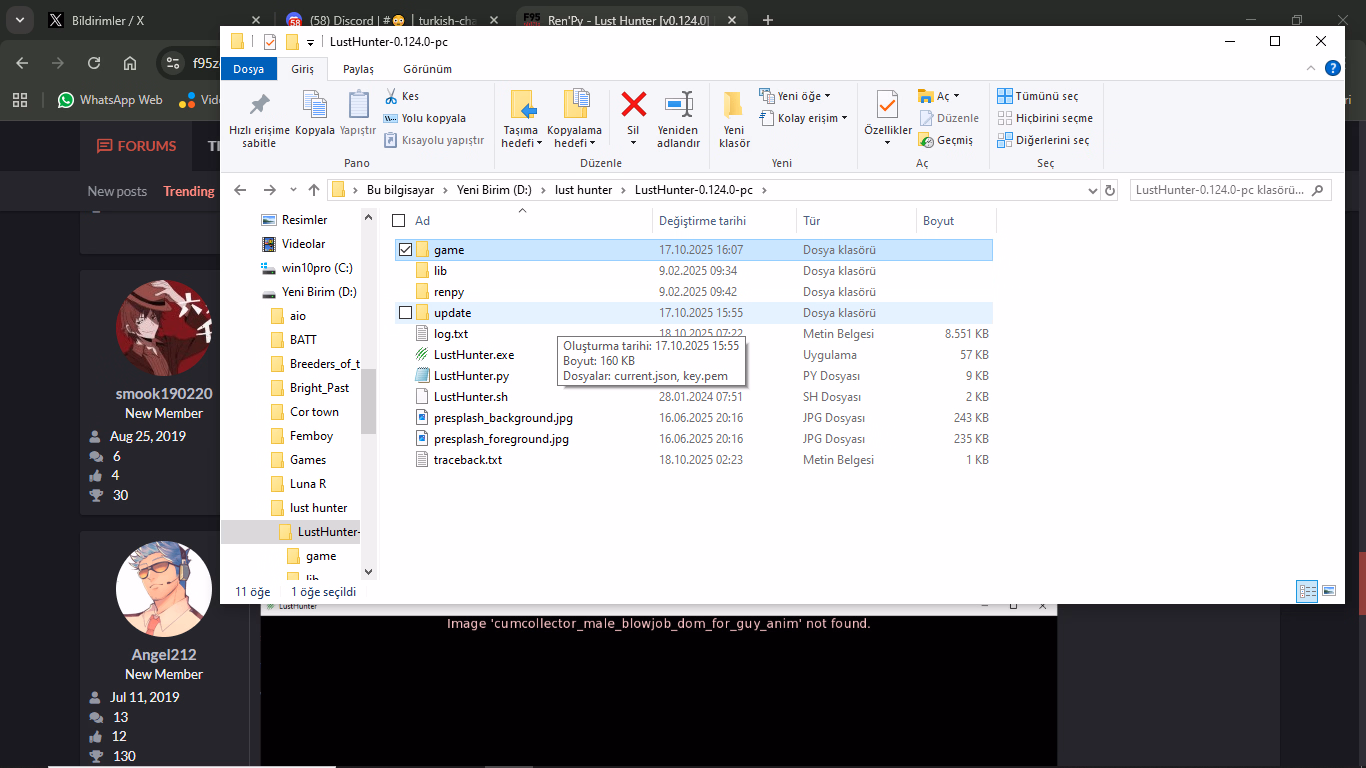The image size is (1366, 768).
Task: Click Tümünü seç button
Action: [x=1038, y=96]
